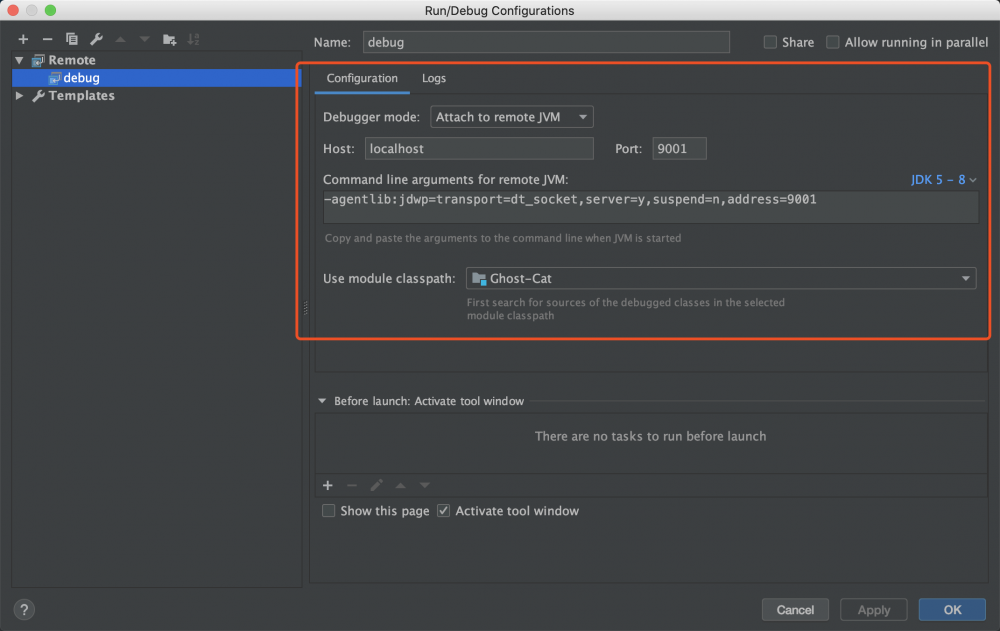
Task: Click the Cancel button
Action: pos(795,610)
